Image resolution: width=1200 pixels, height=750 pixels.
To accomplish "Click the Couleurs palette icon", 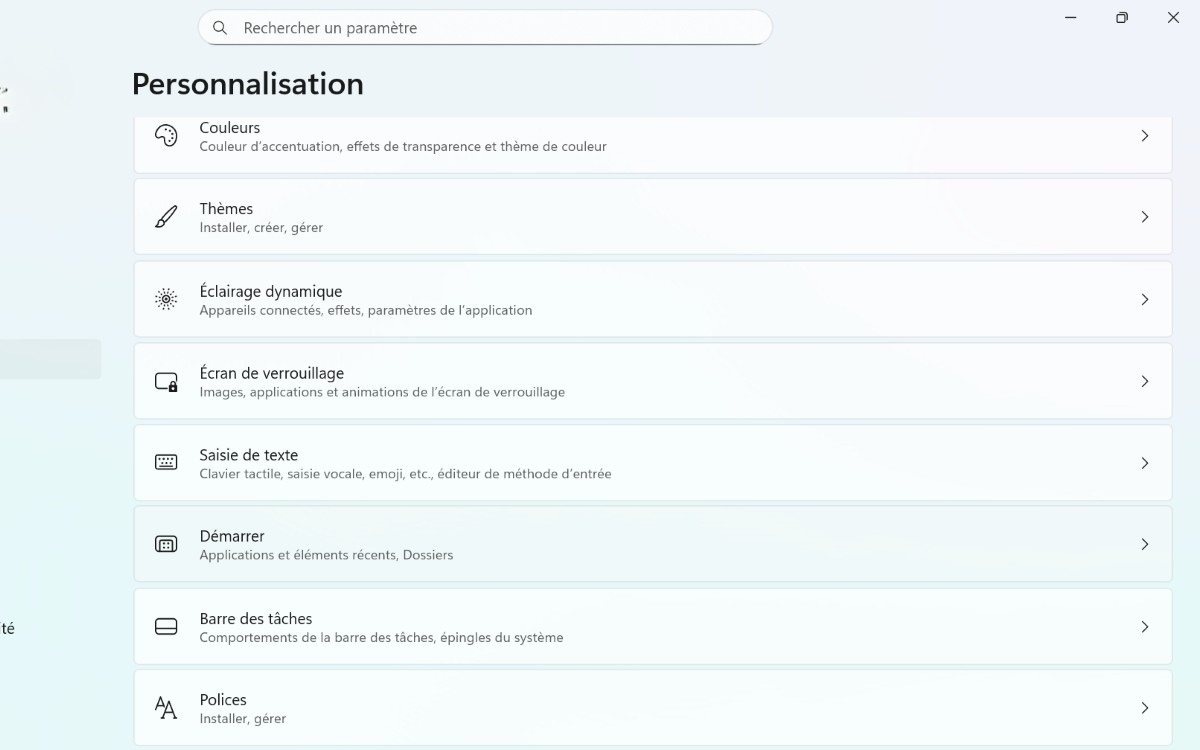I will [166, 136].
